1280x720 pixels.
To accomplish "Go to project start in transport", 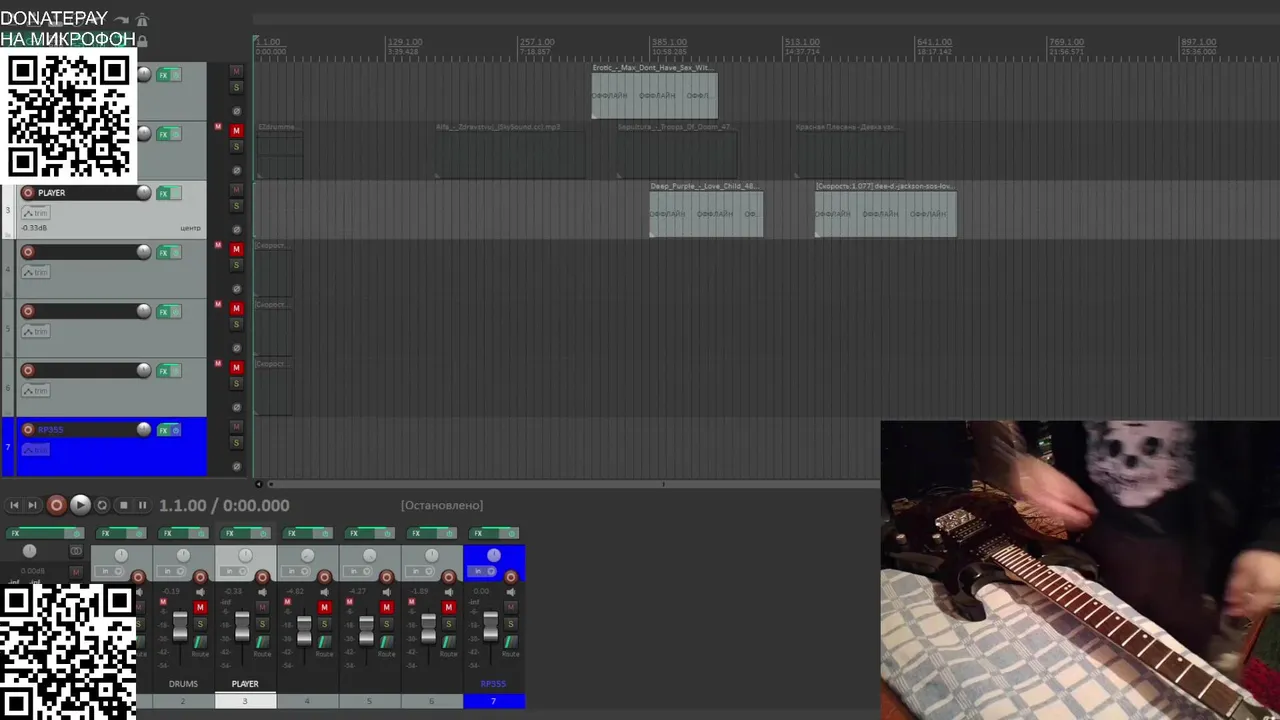I will (x=14, y=506).
